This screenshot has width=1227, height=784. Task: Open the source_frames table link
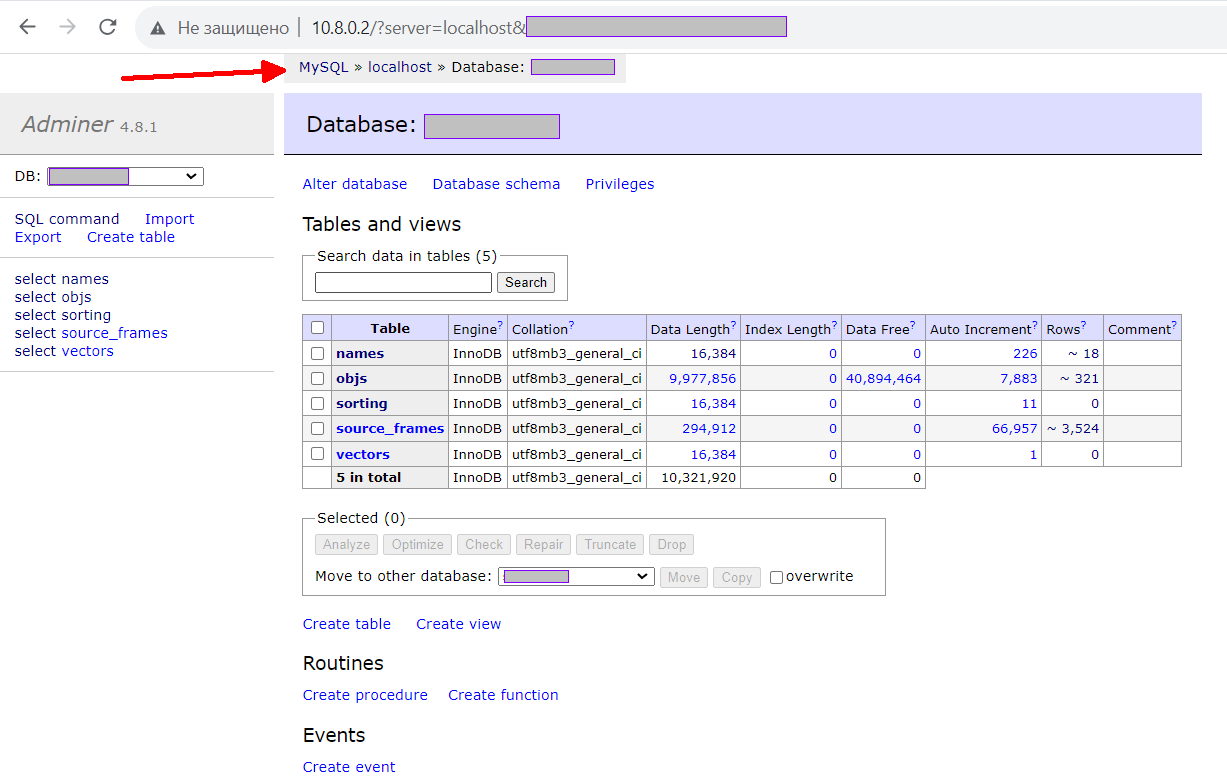(390, 428)
